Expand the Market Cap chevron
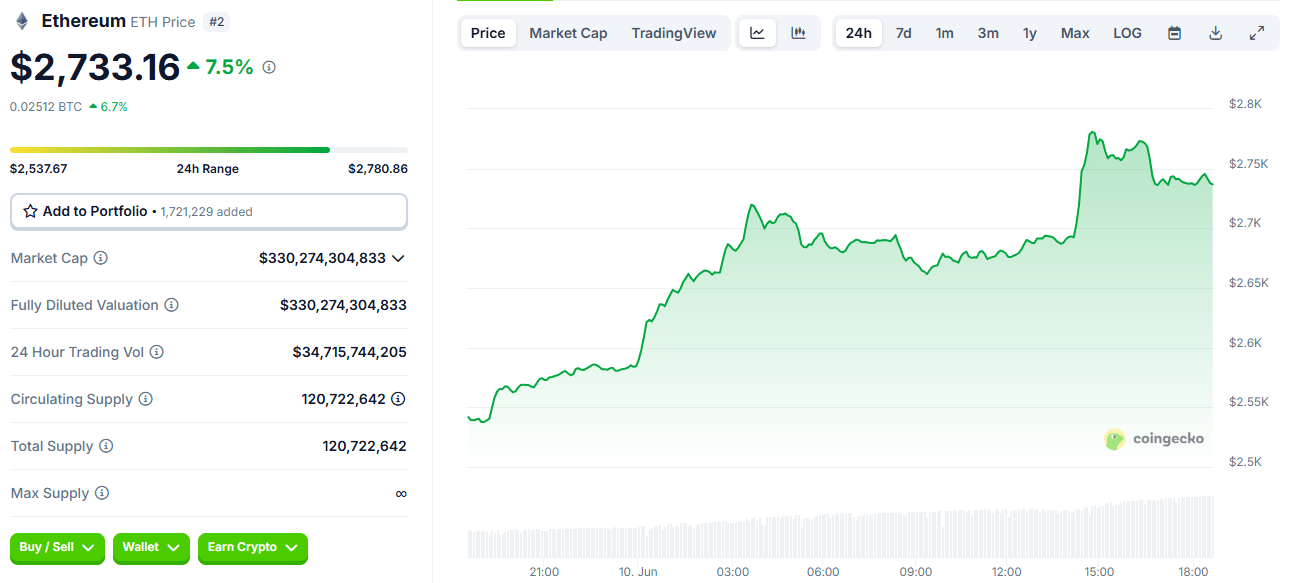This screenshot has height=583, width=1291. [398, 258]
